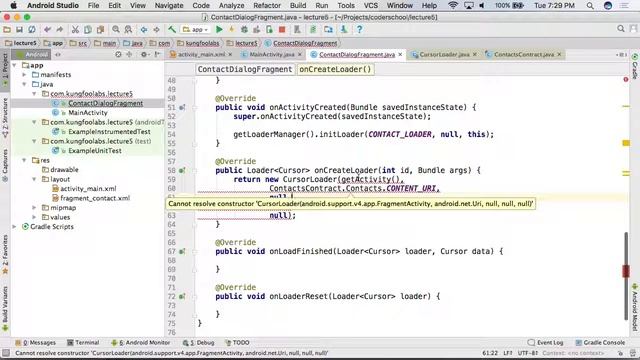This screenshot has height=360, width=640.
Task: Switch to the CursorLoader.java tab
Action: 444,54
